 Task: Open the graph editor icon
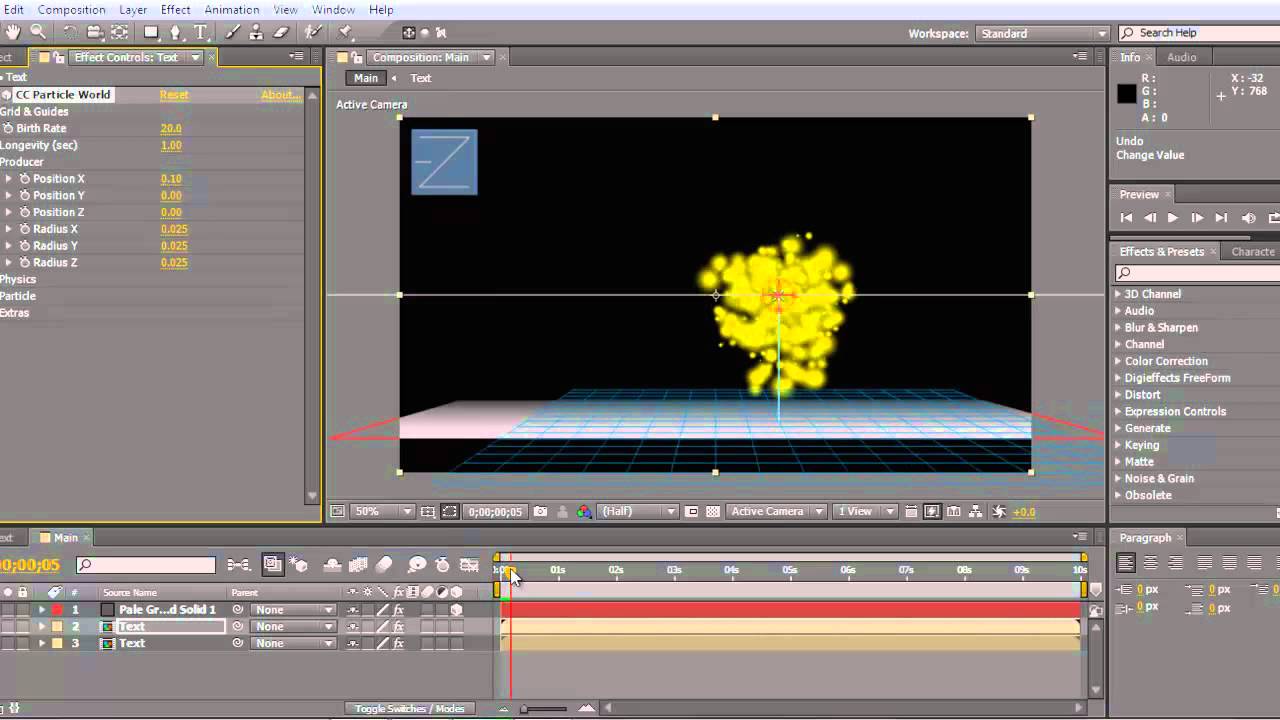coord(468,565)
